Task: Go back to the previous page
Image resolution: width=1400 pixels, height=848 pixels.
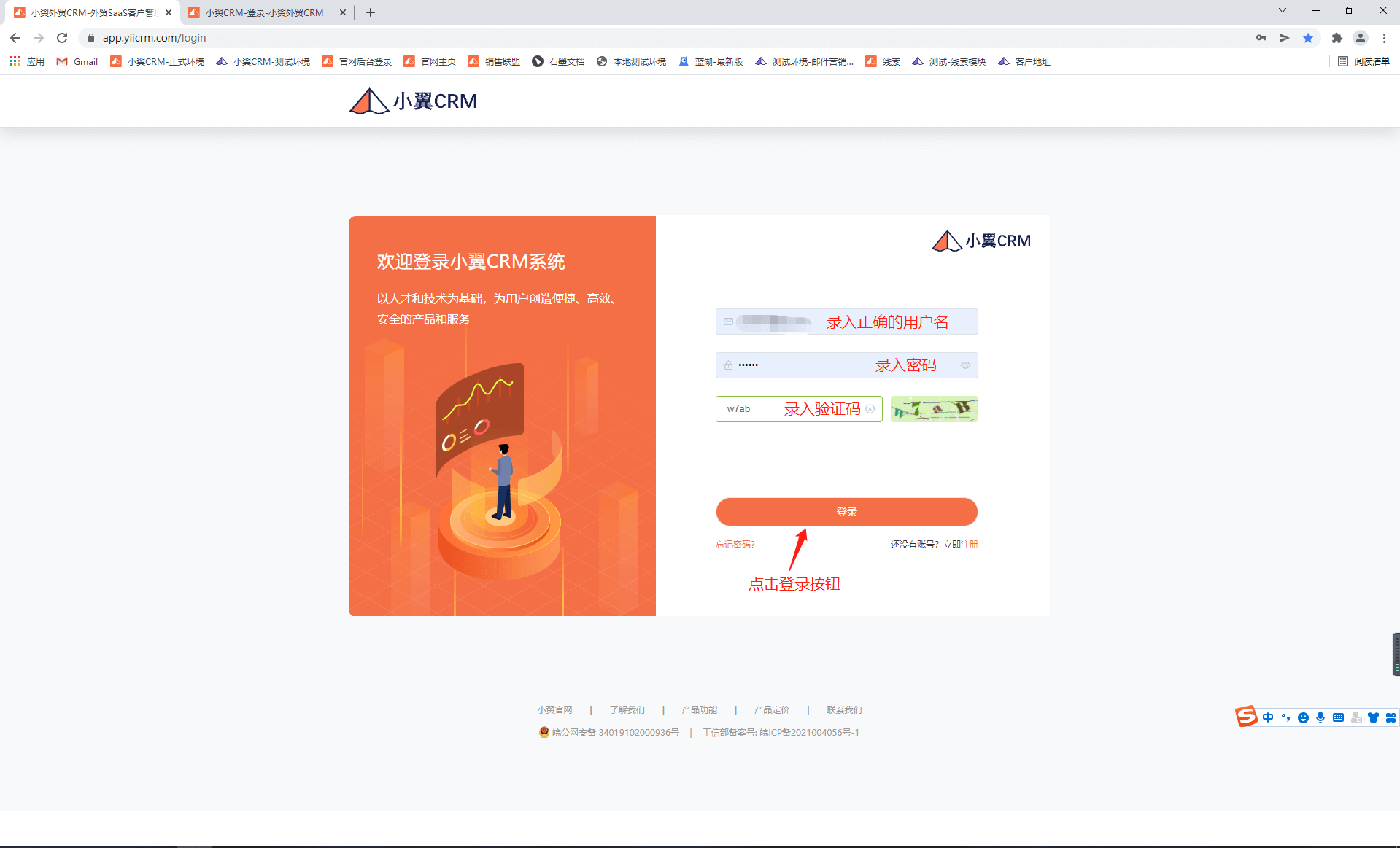Action: click(x=15, y=38)
